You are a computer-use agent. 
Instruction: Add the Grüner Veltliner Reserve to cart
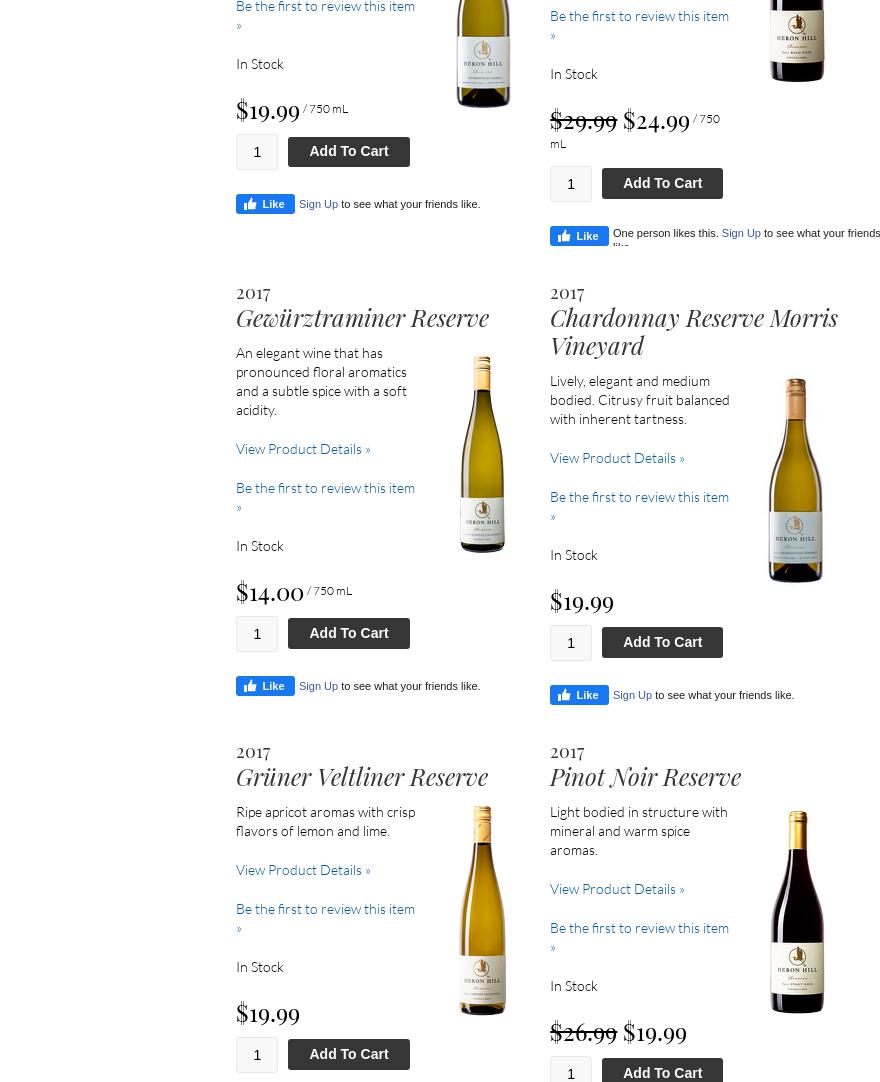tap(348, 1054)
